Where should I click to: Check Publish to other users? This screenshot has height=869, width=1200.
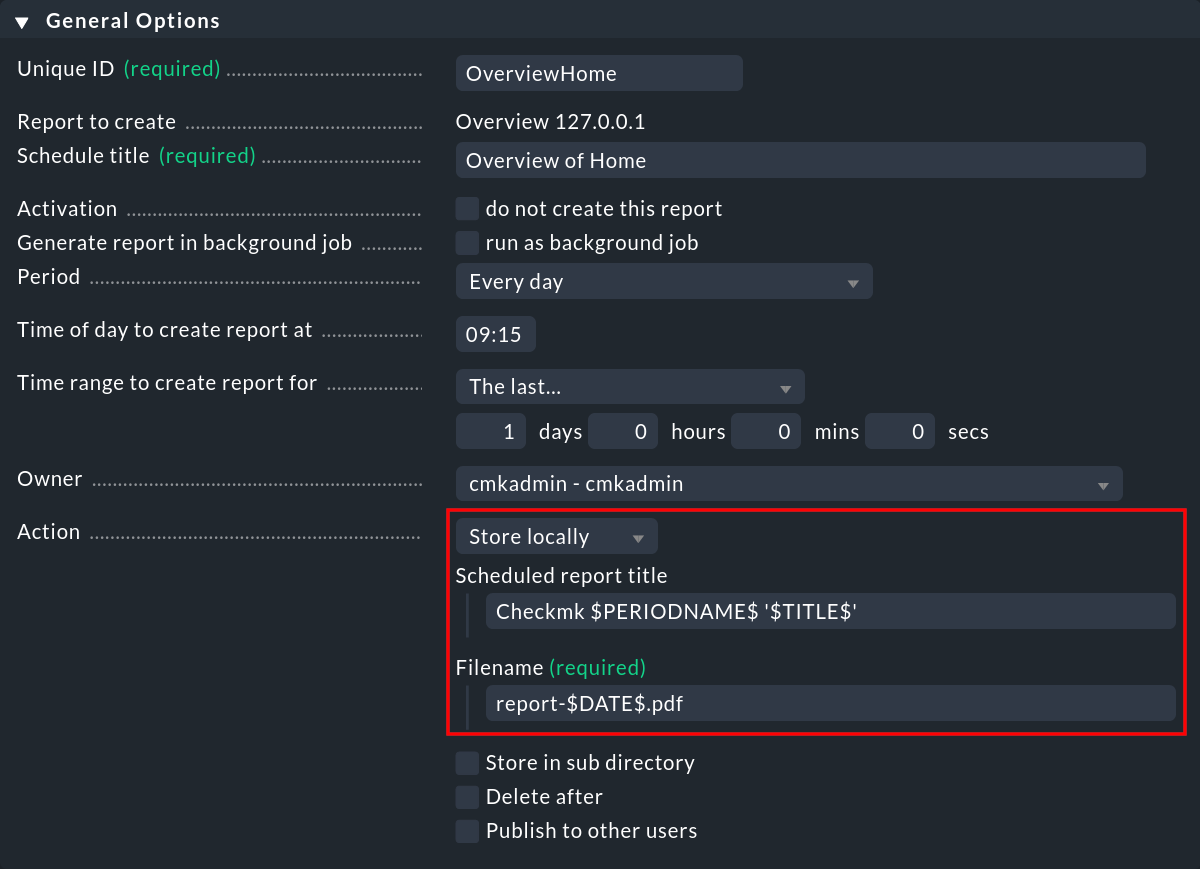466,830
